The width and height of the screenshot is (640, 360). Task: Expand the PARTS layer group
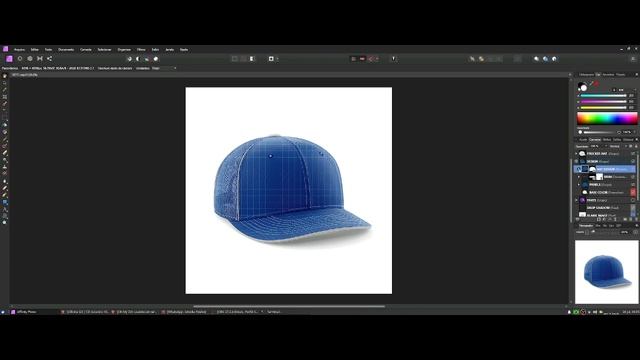[577, 200]
